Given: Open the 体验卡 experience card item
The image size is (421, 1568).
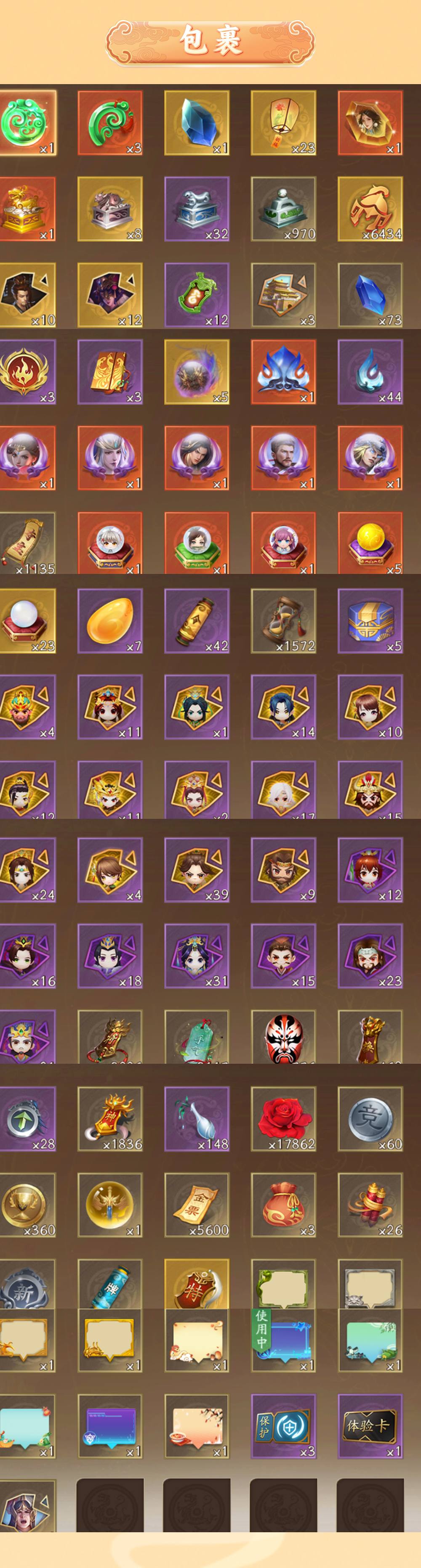Looking at the screenshot, I should click(x=370, y=1426).
